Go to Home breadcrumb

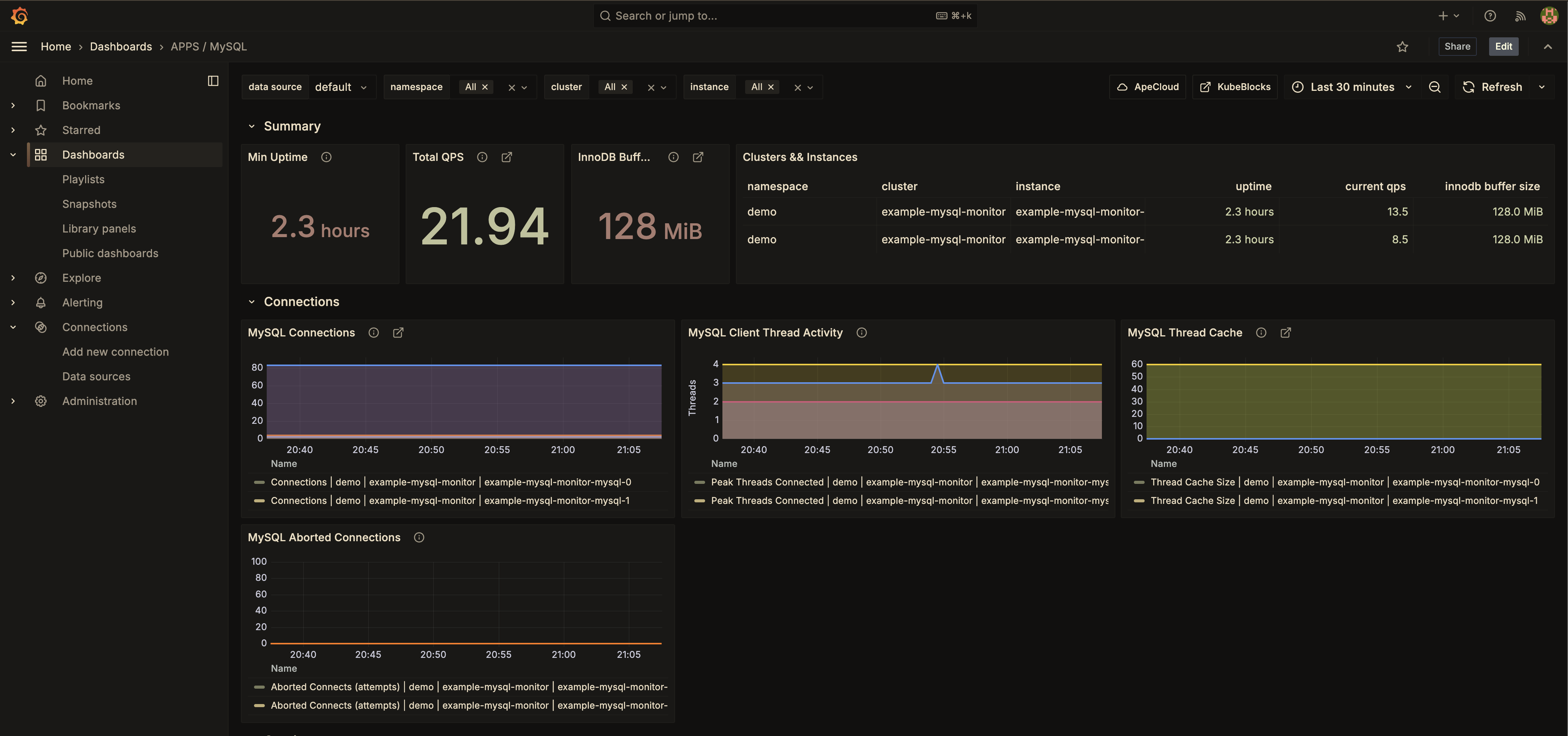pyautogui.click(x=56, y=47)
